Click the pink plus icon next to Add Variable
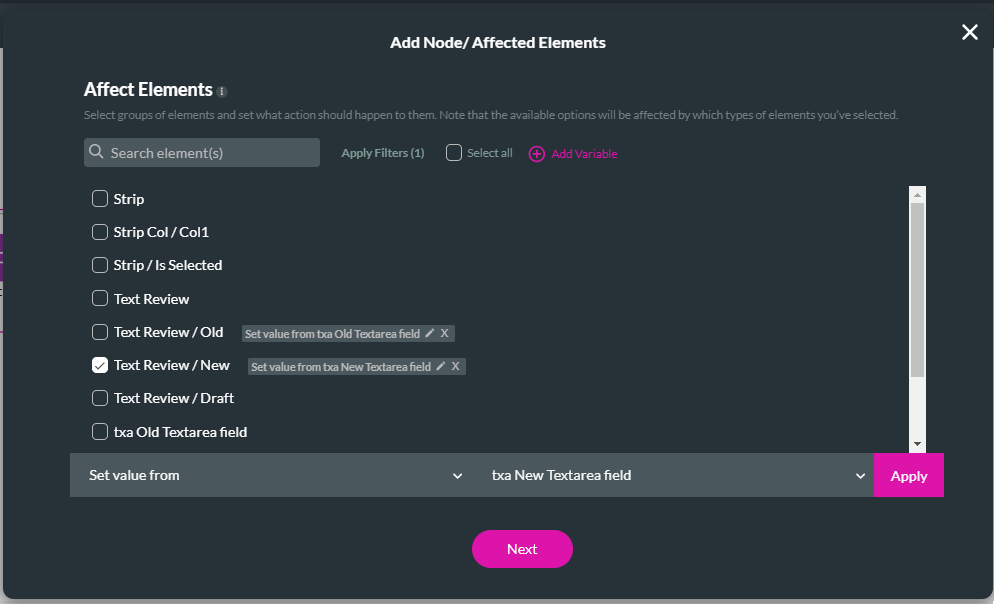 536,153
